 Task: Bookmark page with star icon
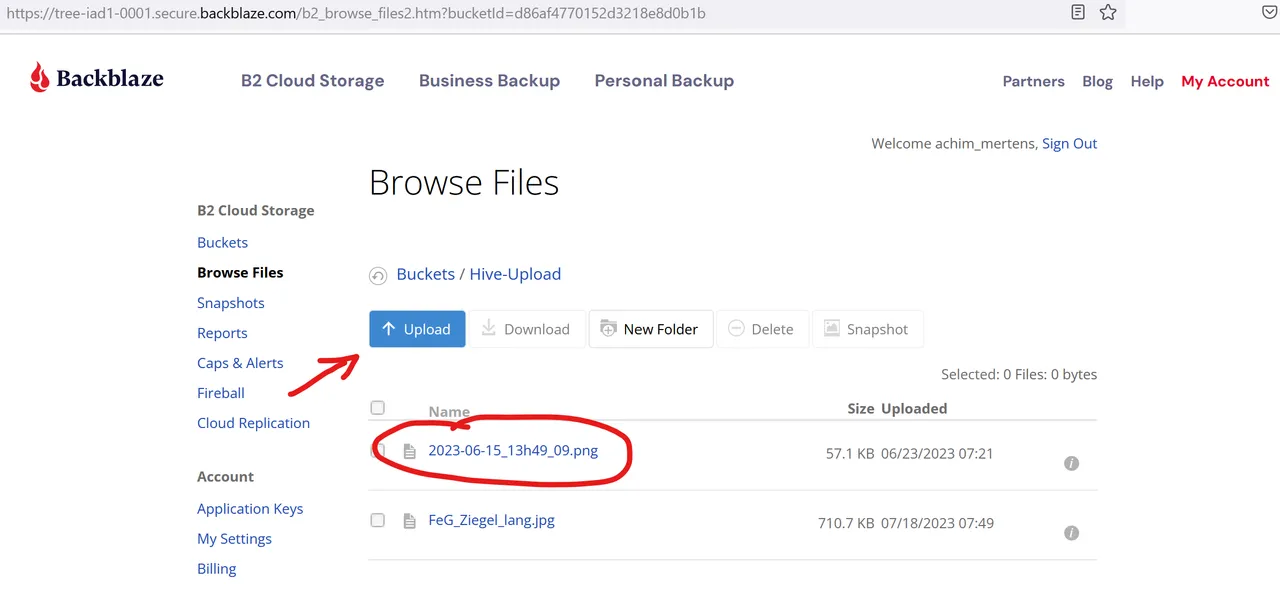click(1108, 12)
